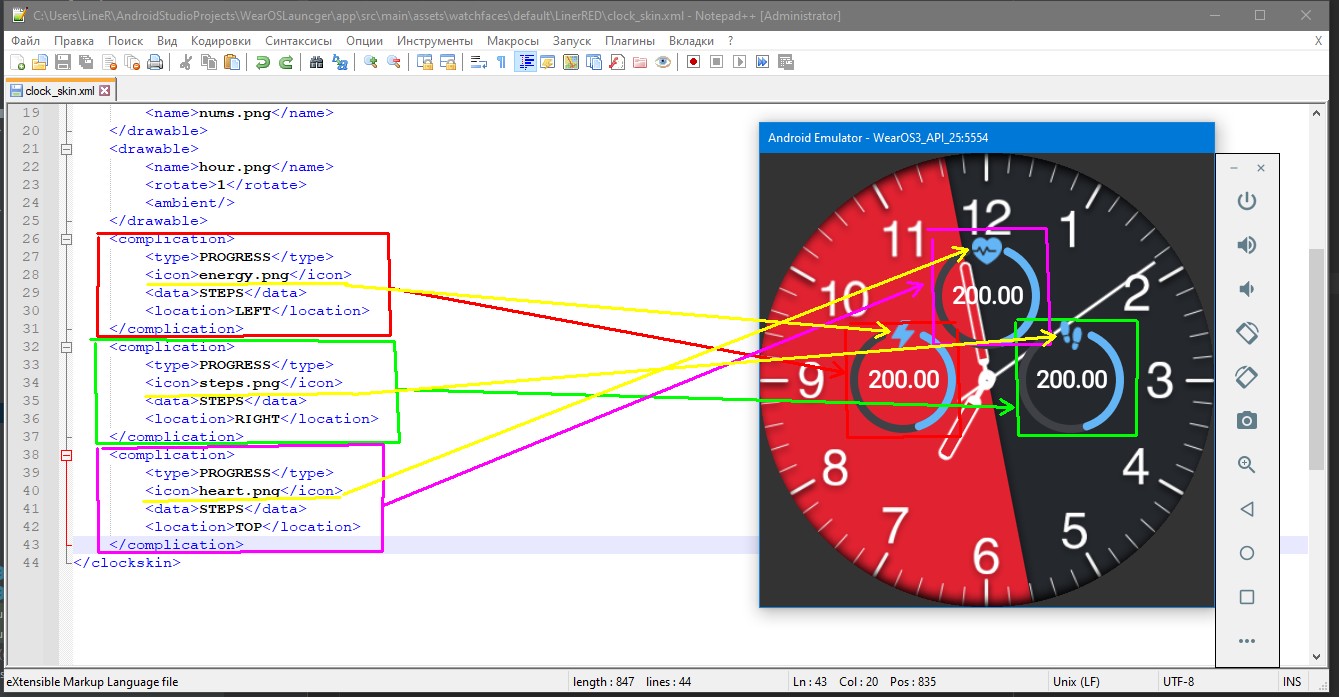Open the Плагины menu
1339x697 pixels.
point(630,41)
